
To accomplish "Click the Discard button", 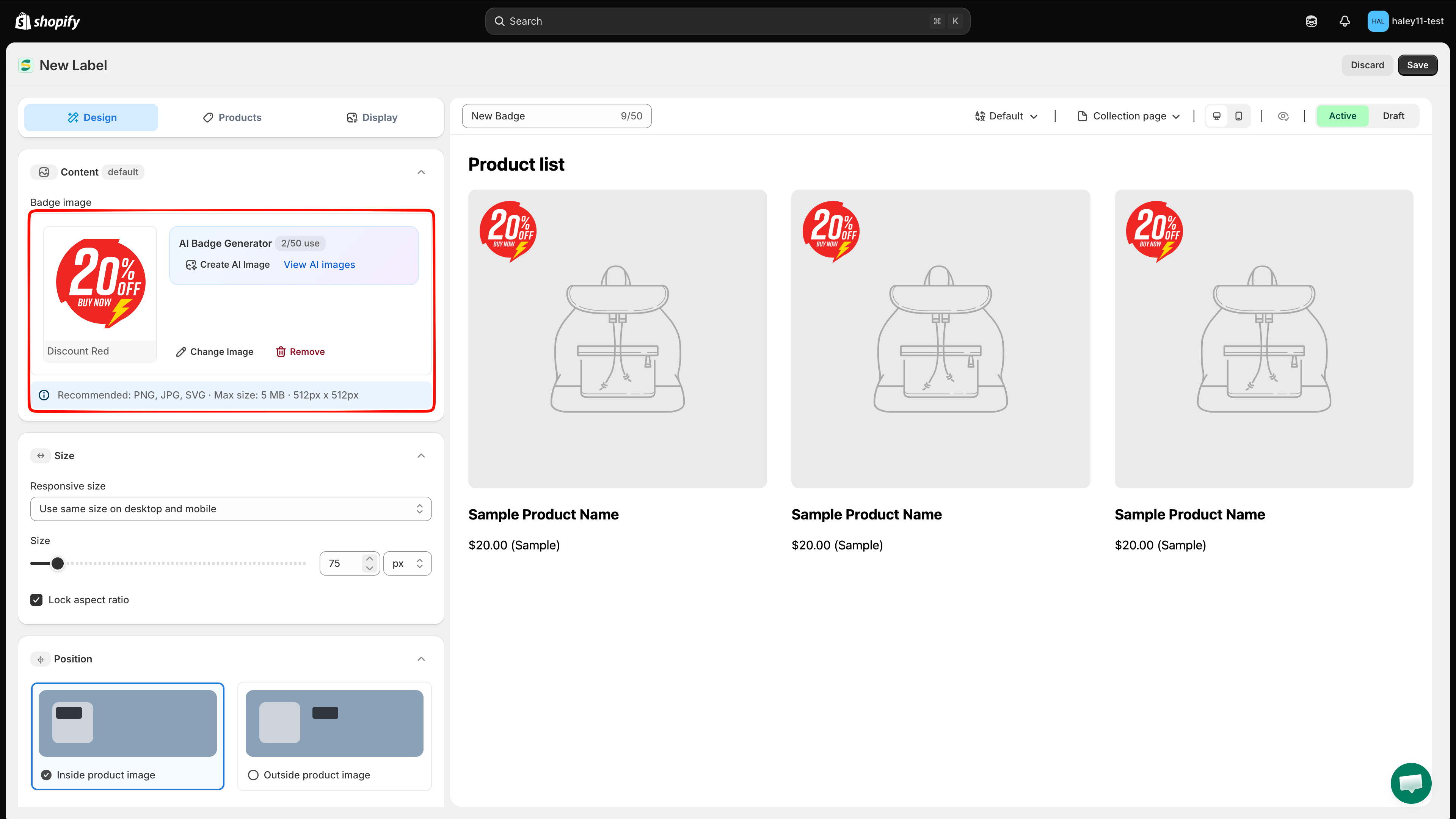I will [x=1367, y=65].
